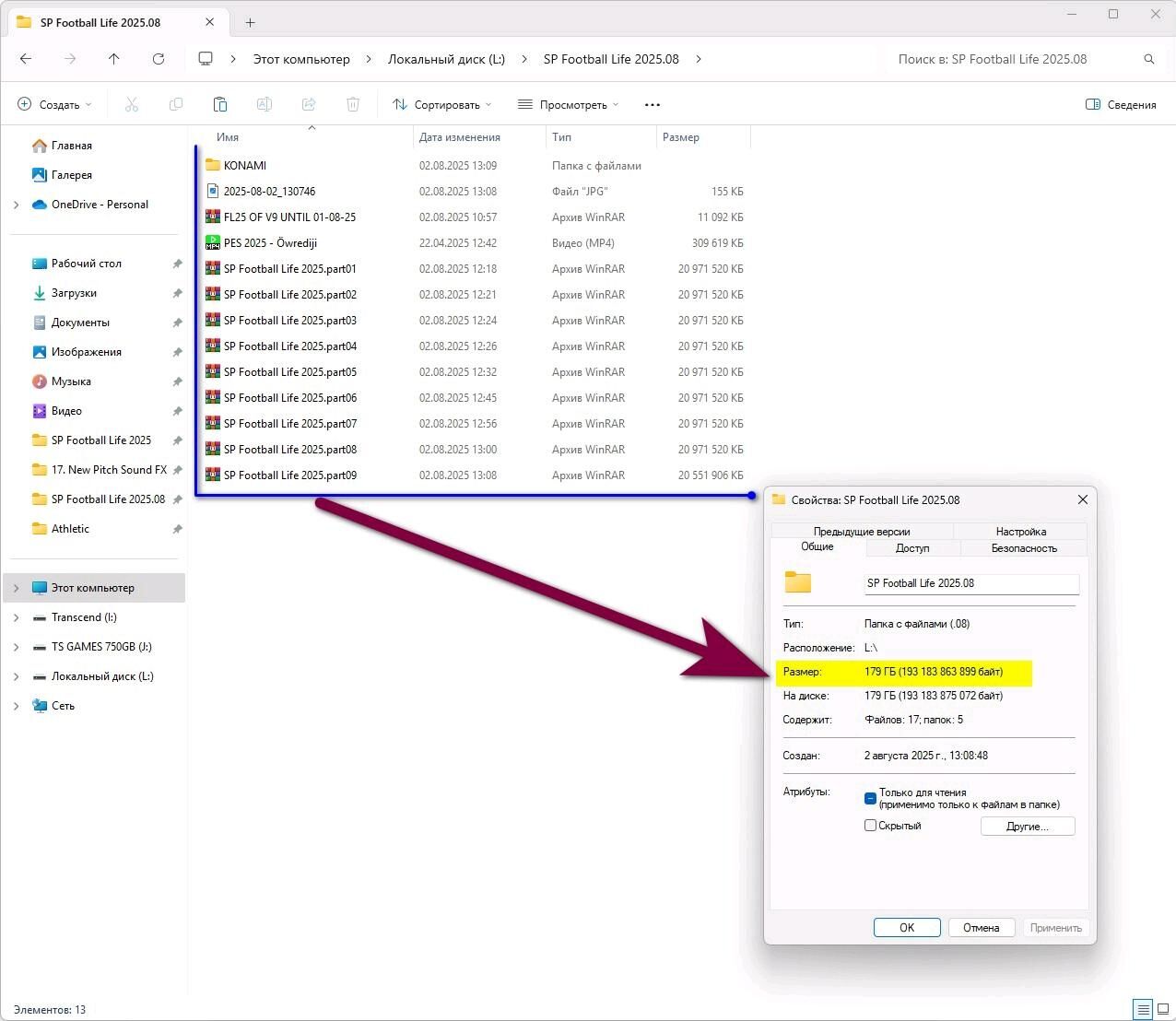Screen dimensions: 1176x1021
Task: Switch to Безопасность tab
Action: [1024, 548]
